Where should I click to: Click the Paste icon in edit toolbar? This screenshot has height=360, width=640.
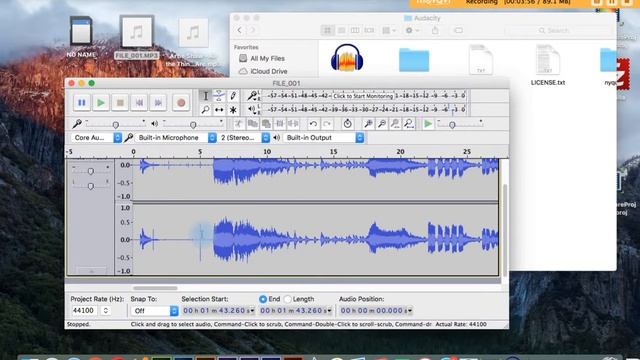tap(266, 124)
